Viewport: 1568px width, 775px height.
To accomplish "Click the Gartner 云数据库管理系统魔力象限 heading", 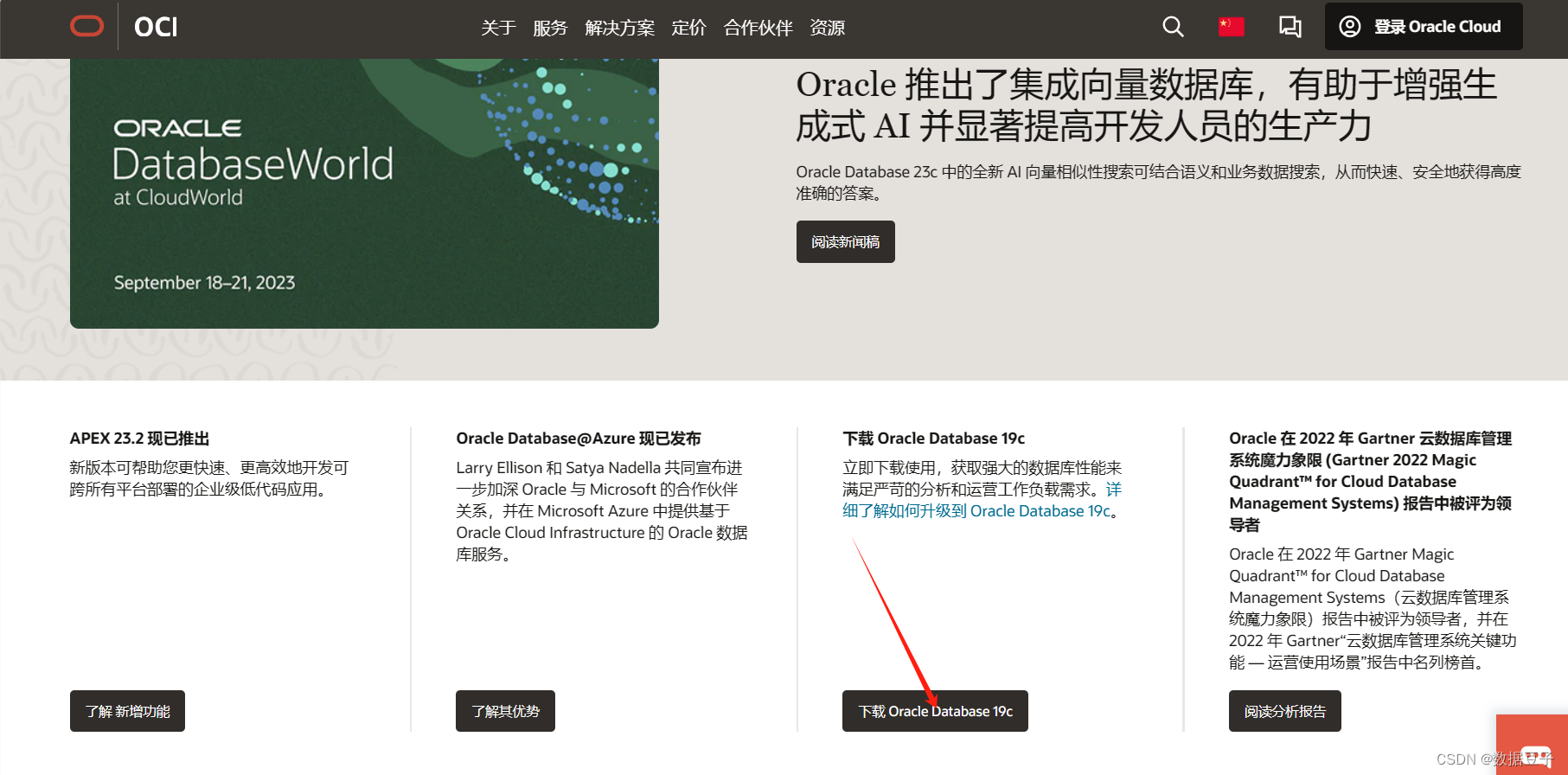I will (x=1370, y=481).
